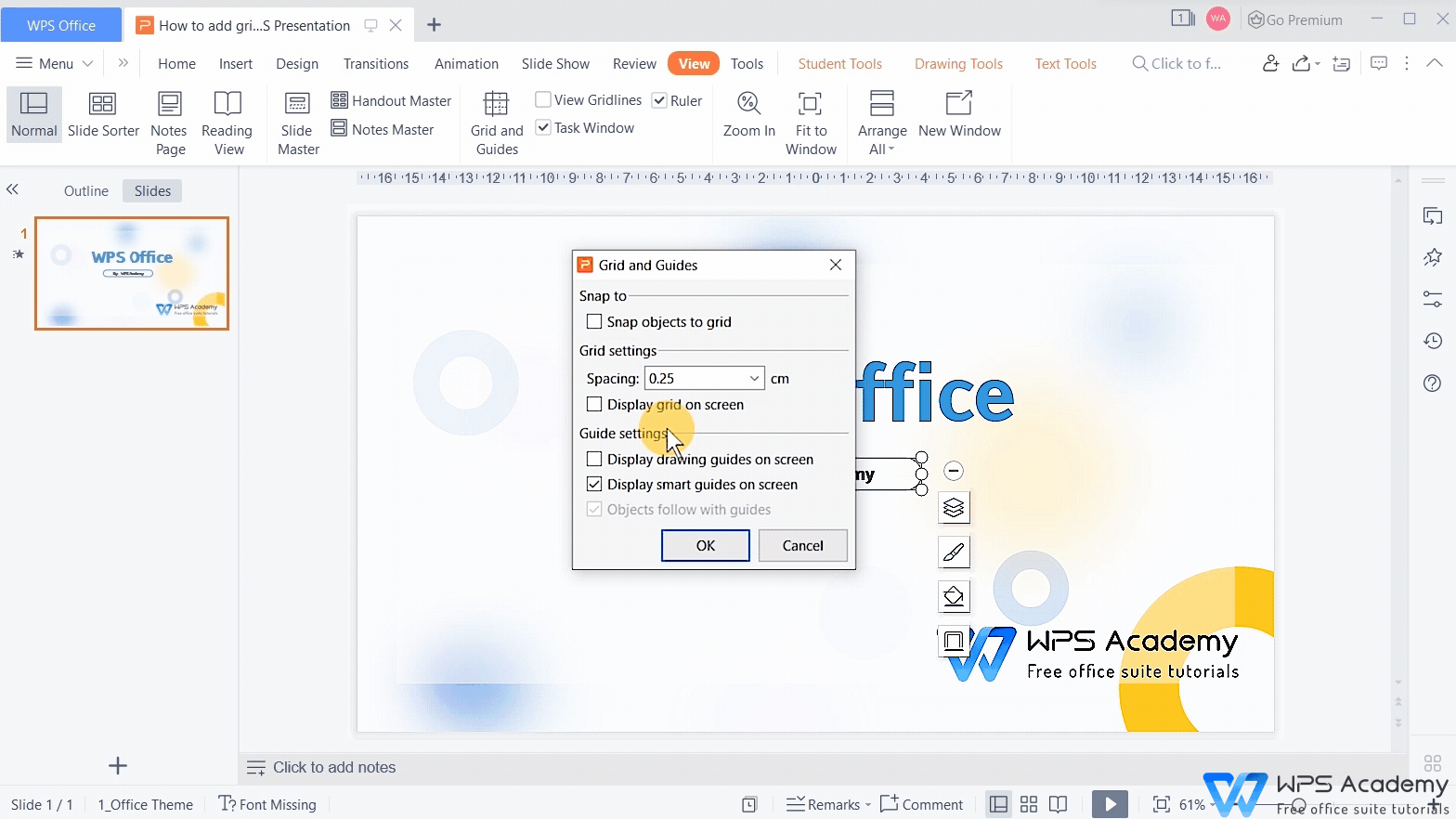
Task: Open the history panel in right sidebar
Action: tap(1433, 341)
